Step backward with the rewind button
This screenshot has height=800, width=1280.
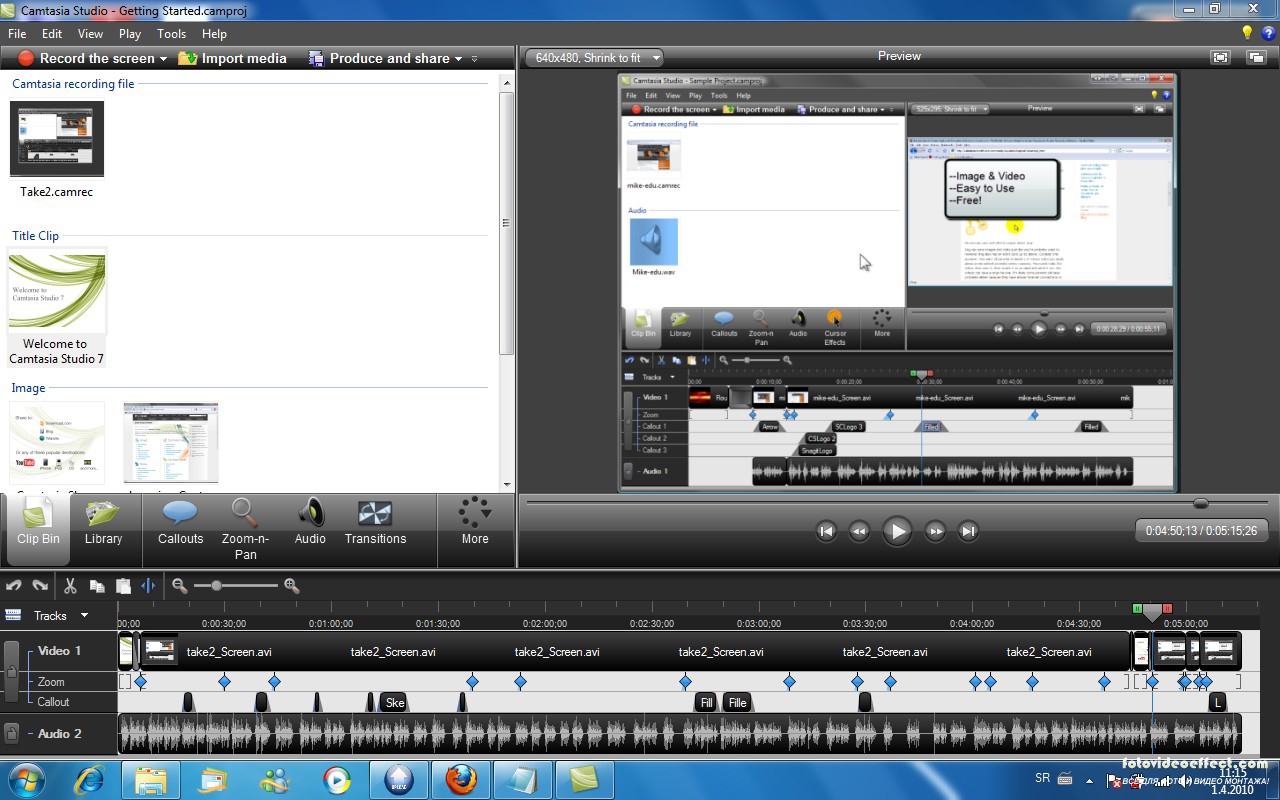click(859, 531)
